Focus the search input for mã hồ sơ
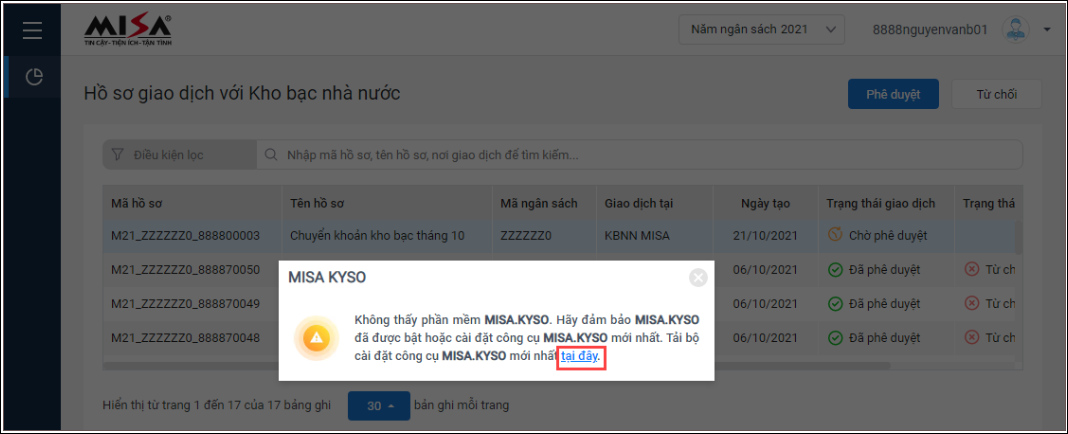Screen dimensions: 1068x434 pos(640,155)
